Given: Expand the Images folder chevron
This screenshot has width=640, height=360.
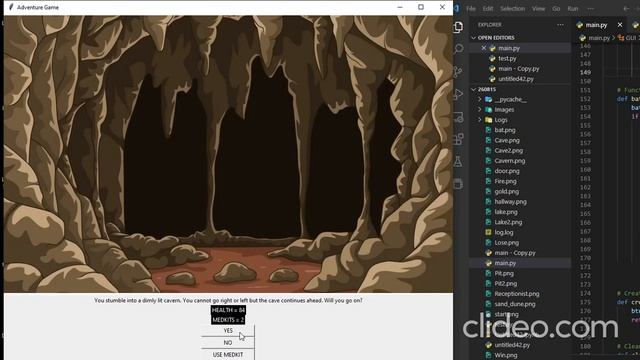Looking at the screenshot, I should pyautogui.click(x=480, y=109).
